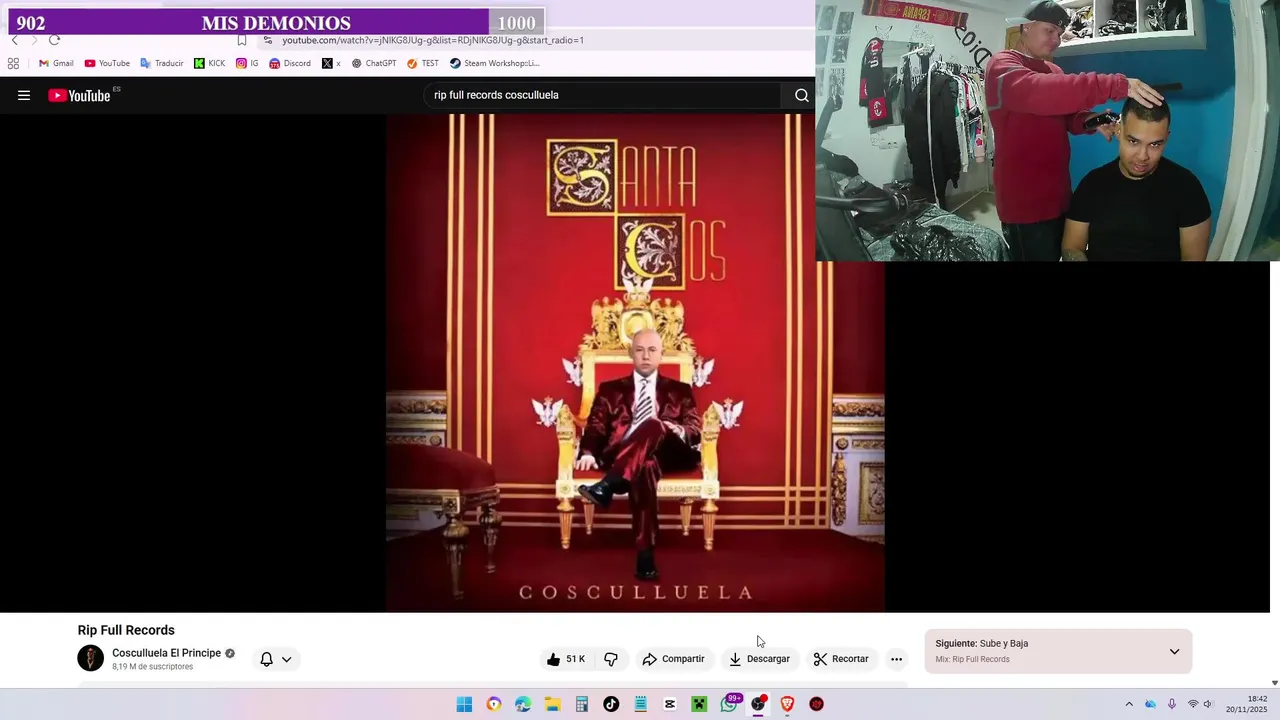Image resolution: width=1280 pixels, height=720 pixels.
Task: Open the YouTube hamburger guide menu
Action: click(x=24, y=95)
